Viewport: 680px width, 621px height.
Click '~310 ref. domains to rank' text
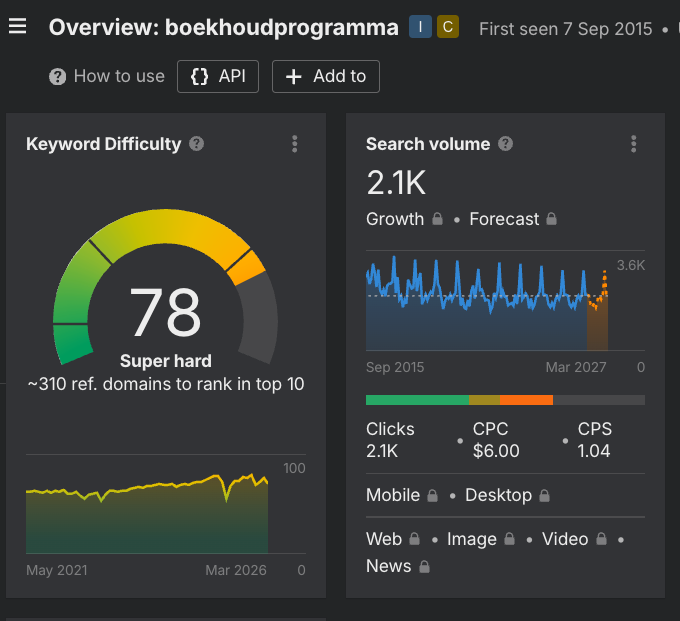166,384
